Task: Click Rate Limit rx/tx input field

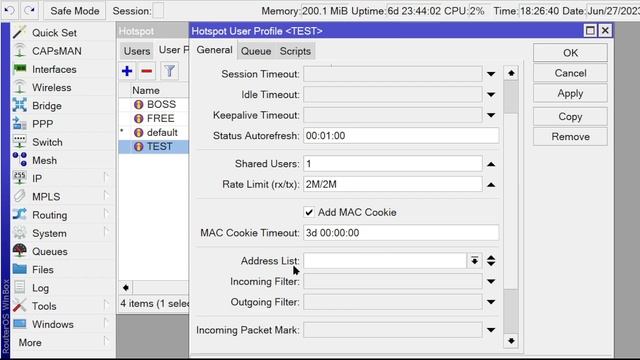Action: click(x=393, y=184)
